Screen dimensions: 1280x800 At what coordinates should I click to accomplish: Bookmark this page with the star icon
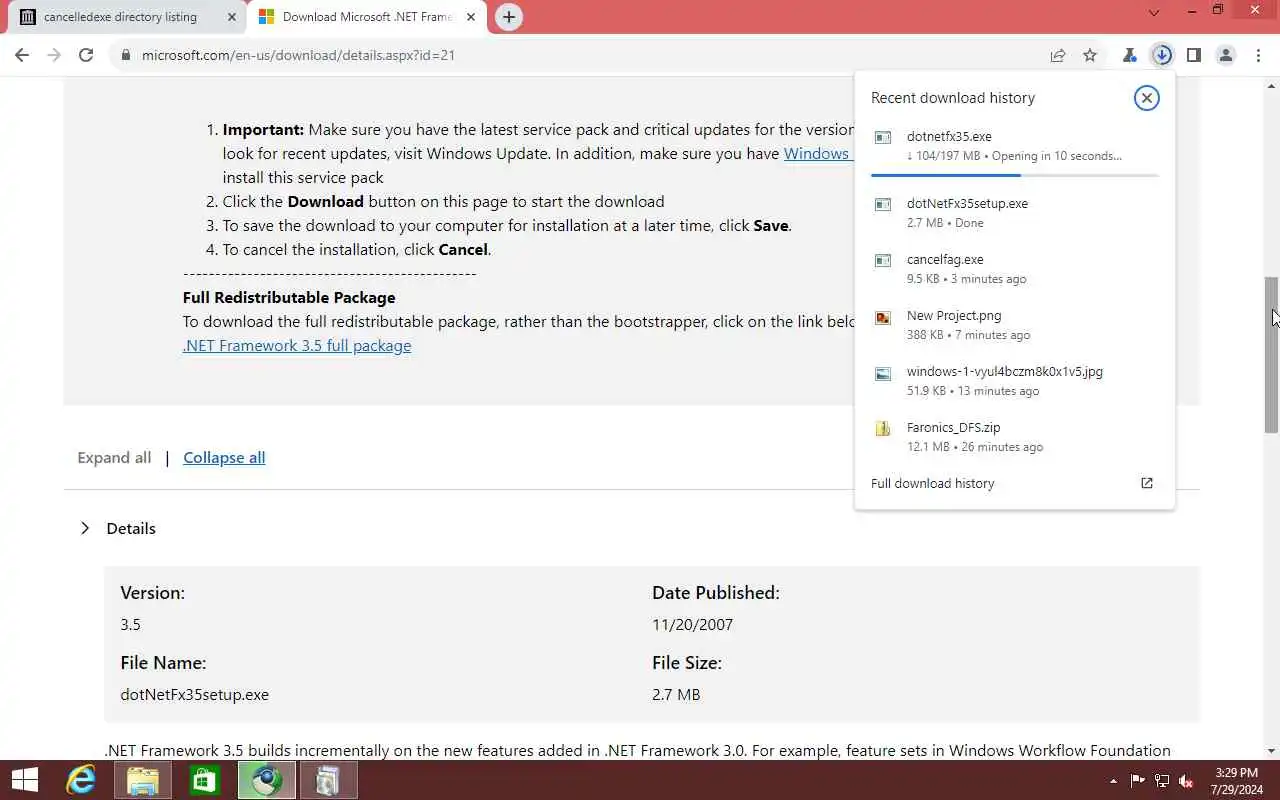pyautogui.click(x=1090, y=55)
